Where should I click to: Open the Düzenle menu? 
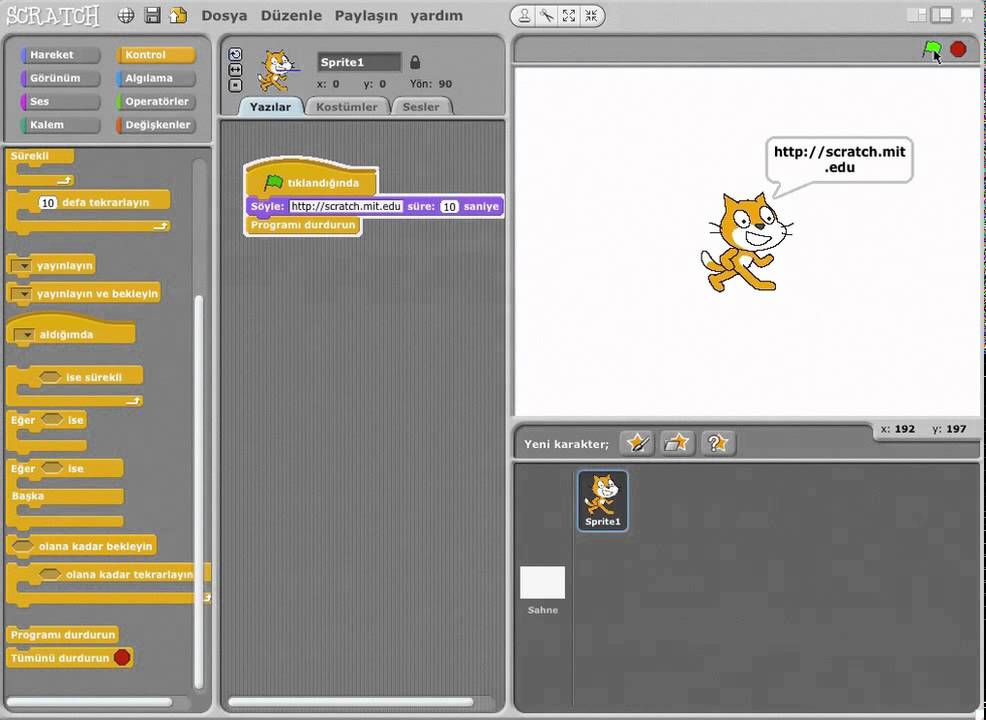pos(291,16)
